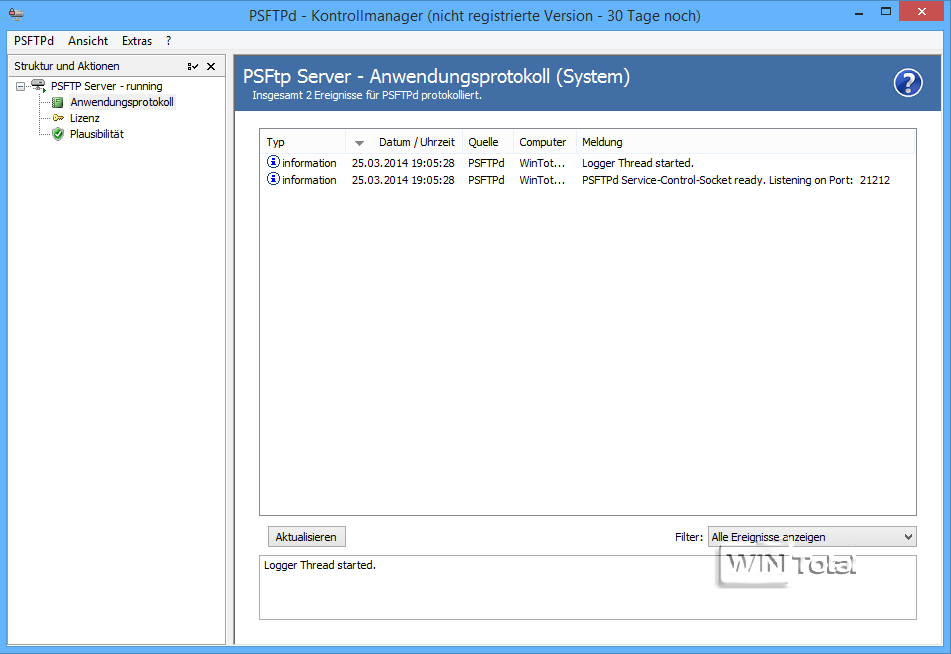The width and height of the screenshot is (951, 654).
Task: Maximize the Kontrollmanager window
Action: (886, 12)
